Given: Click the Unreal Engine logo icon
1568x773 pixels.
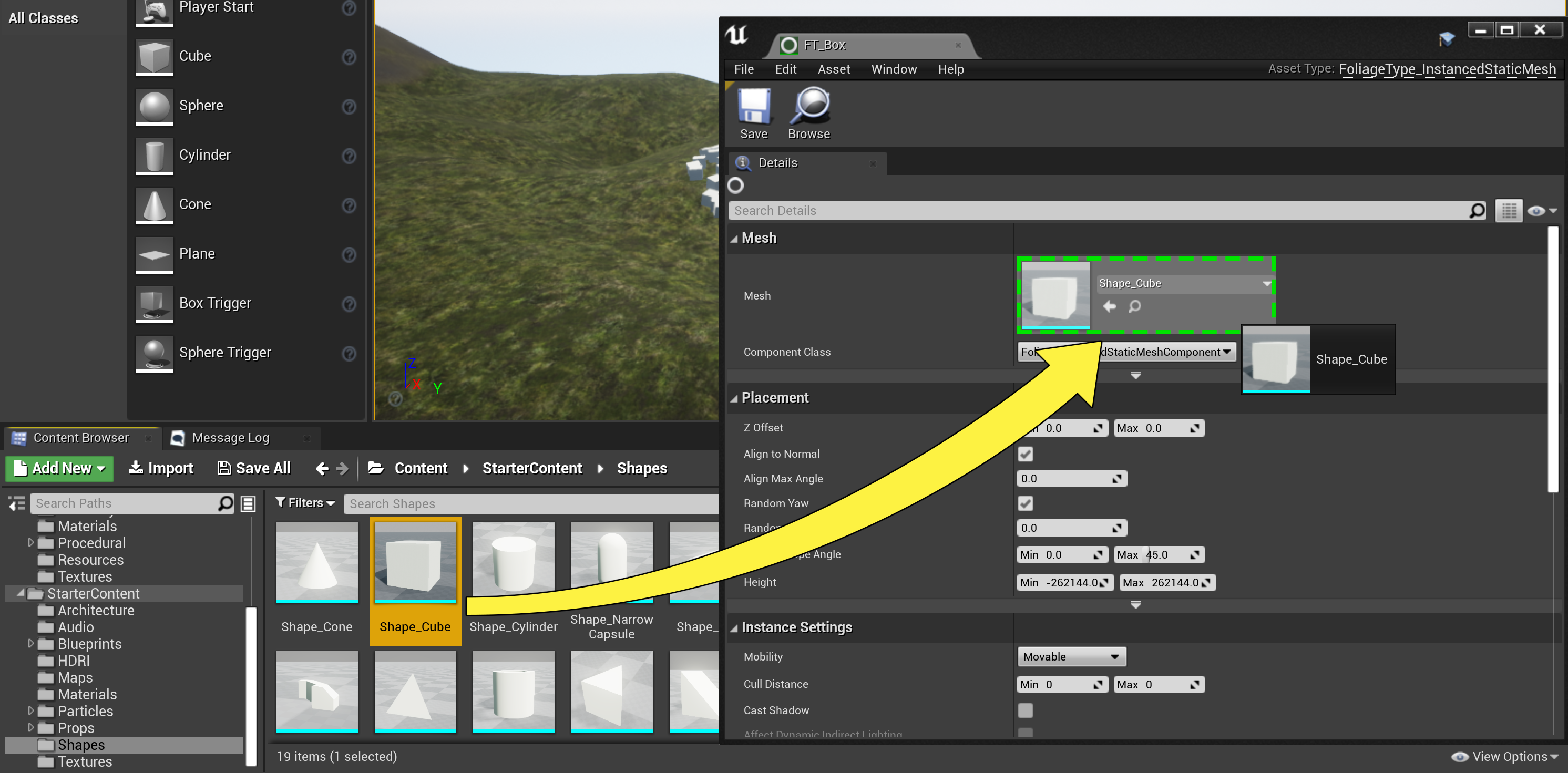Looking at the screenshot, I should point(737,35).
